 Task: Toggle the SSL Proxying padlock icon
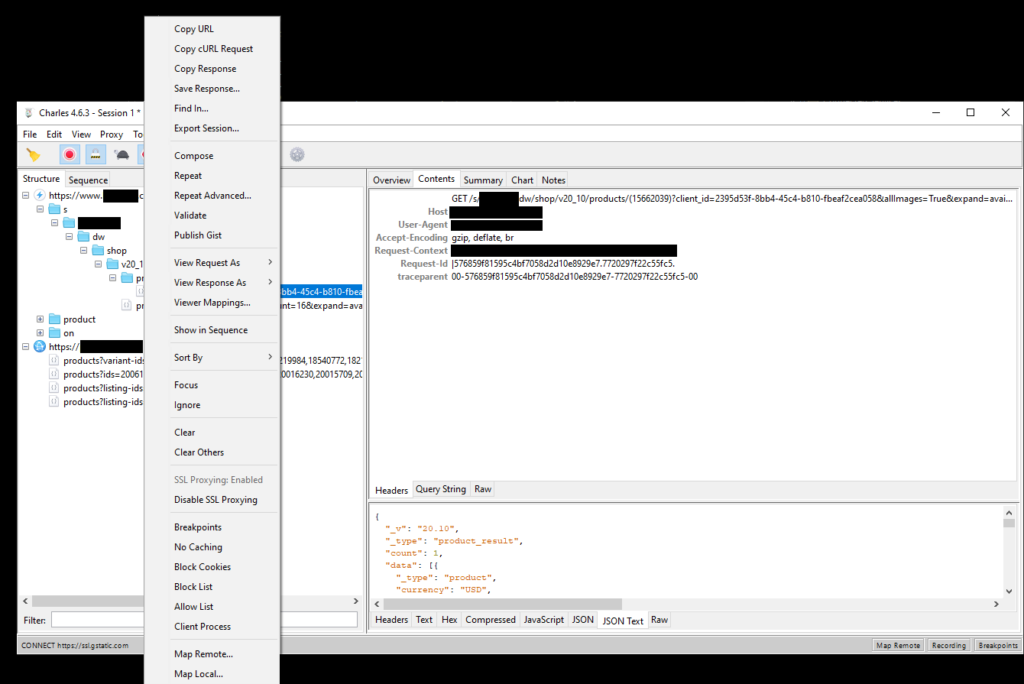click(95, 155)
